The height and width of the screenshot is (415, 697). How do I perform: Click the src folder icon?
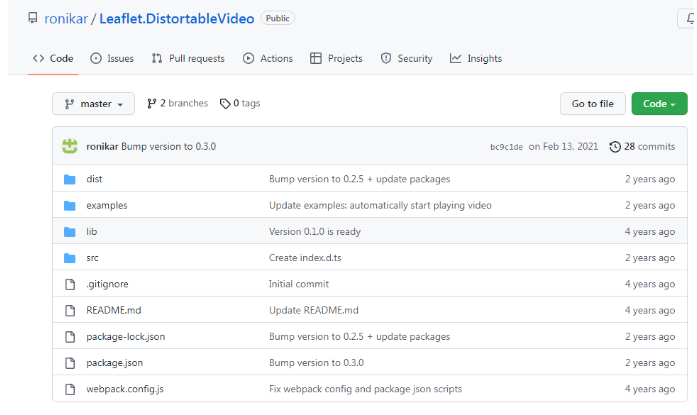70,258
